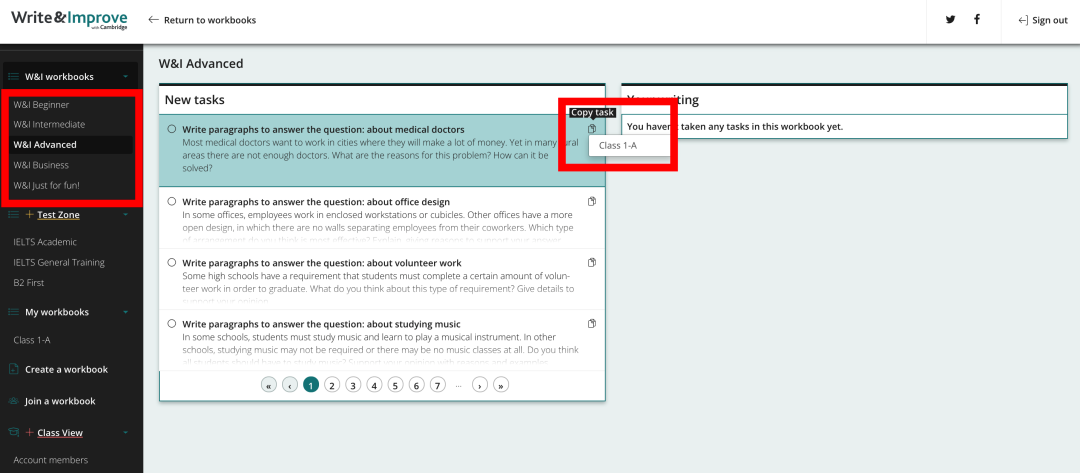The height and width of the screenshot is (473, 1080).
Task: Click the Sign out button
Action: (1042, 20)
